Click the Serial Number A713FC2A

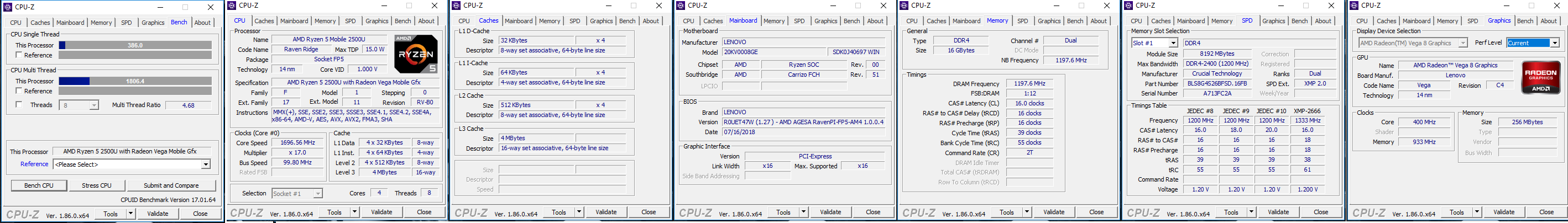click(x=1217, y=94)
